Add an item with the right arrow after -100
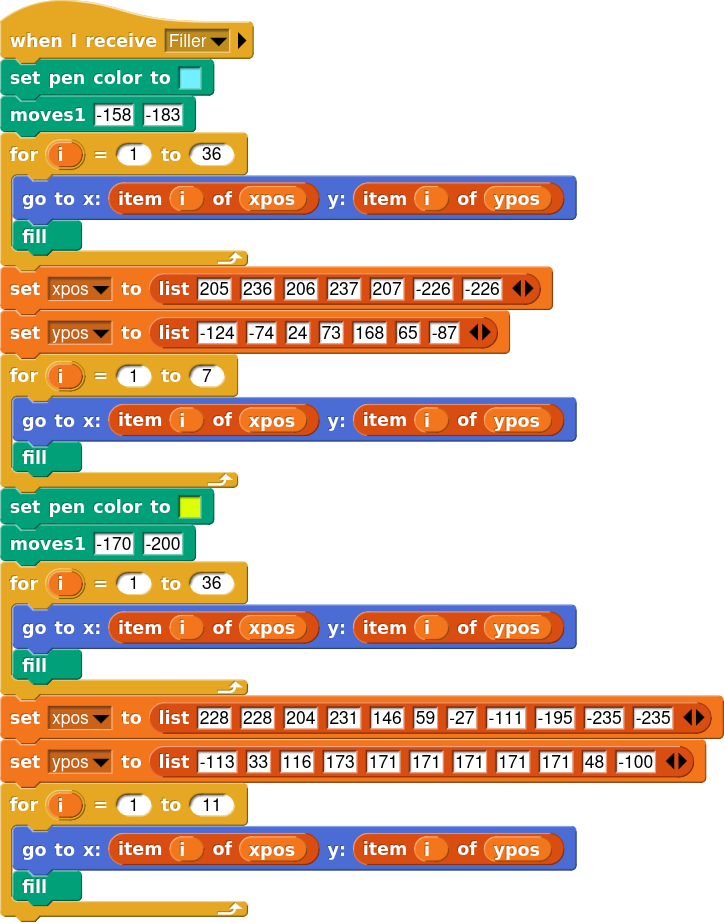Viewport: 724px width, 923px height. (683, 762)
